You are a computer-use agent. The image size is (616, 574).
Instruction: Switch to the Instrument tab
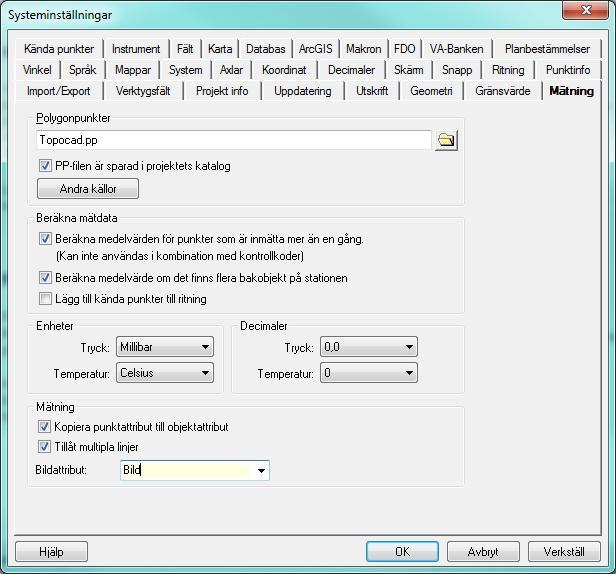(136, 49)
